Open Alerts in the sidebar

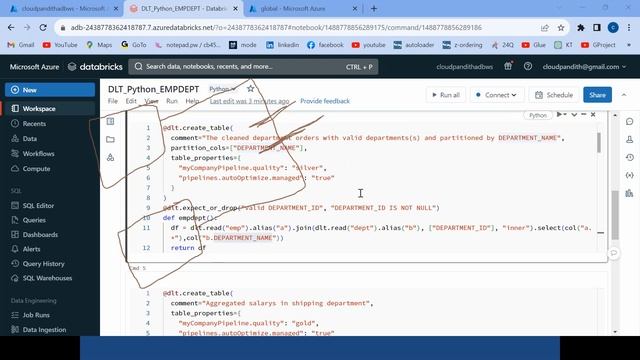click(x=31, y=249)
